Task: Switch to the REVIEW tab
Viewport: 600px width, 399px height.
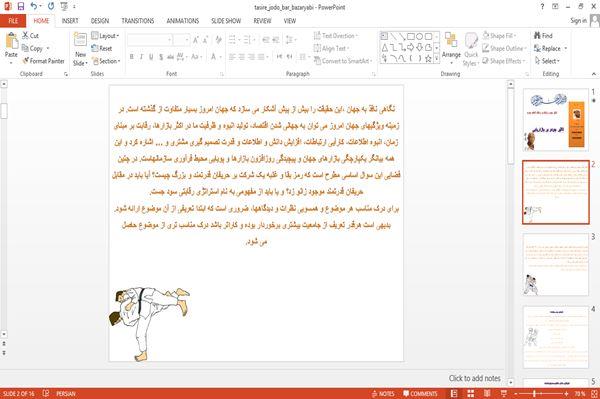Action: click(262, 21)
